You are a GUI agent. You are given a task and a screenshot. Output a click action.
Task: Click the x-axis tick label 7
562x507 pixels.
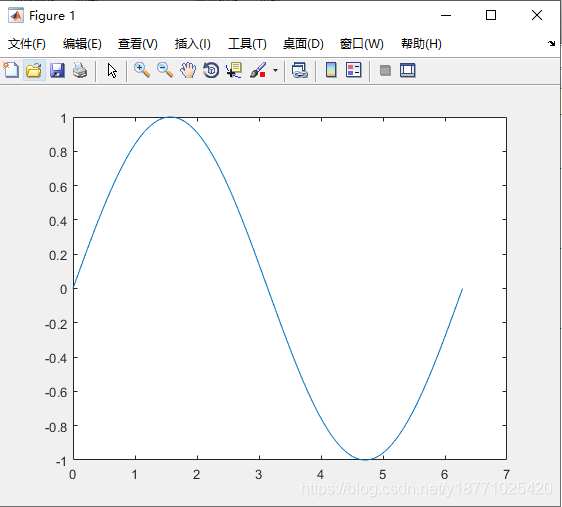pyautogui.click(x=506, y=475)
